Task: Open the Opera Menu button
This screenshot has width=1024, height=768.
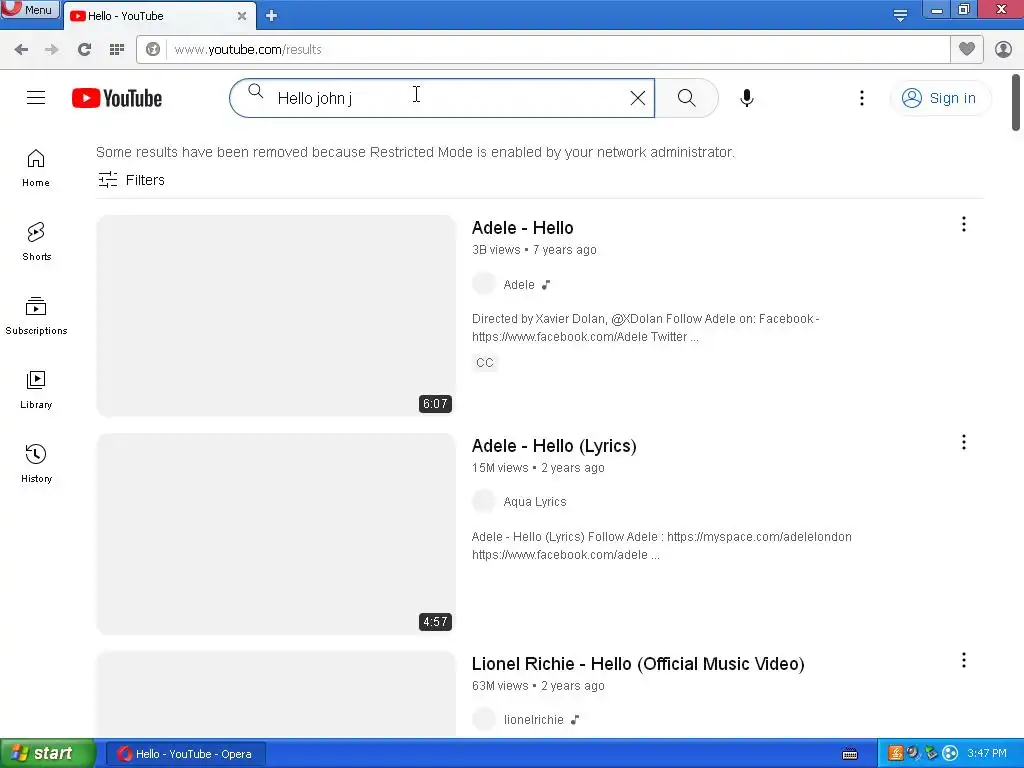Action: point(29,10)
